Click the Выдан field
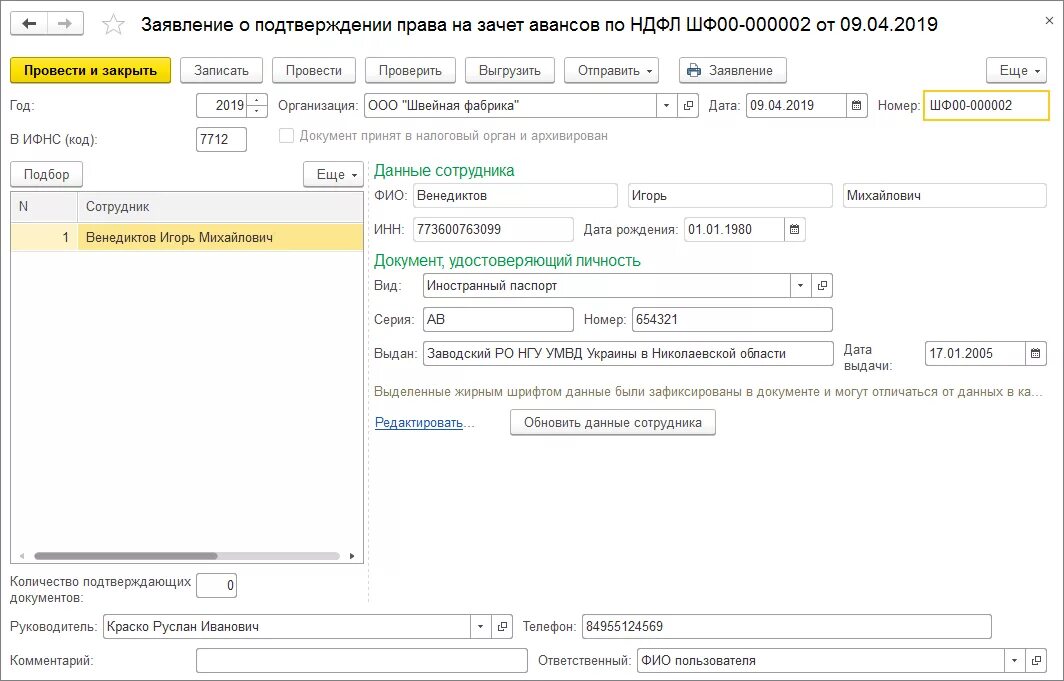Image resolution: width=1064 pixels, height=681 pixels. click(x=628, y=353)
